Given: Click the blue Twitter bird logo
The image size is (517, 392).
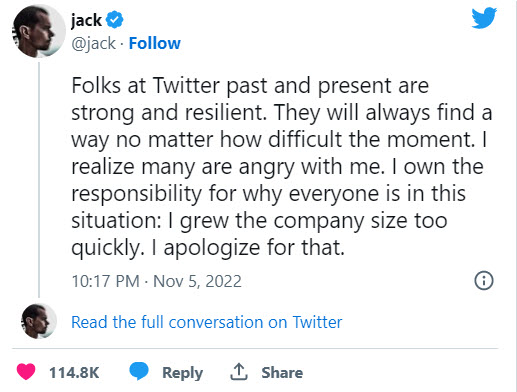Looking at the screenshot, I should coord(484,18).
